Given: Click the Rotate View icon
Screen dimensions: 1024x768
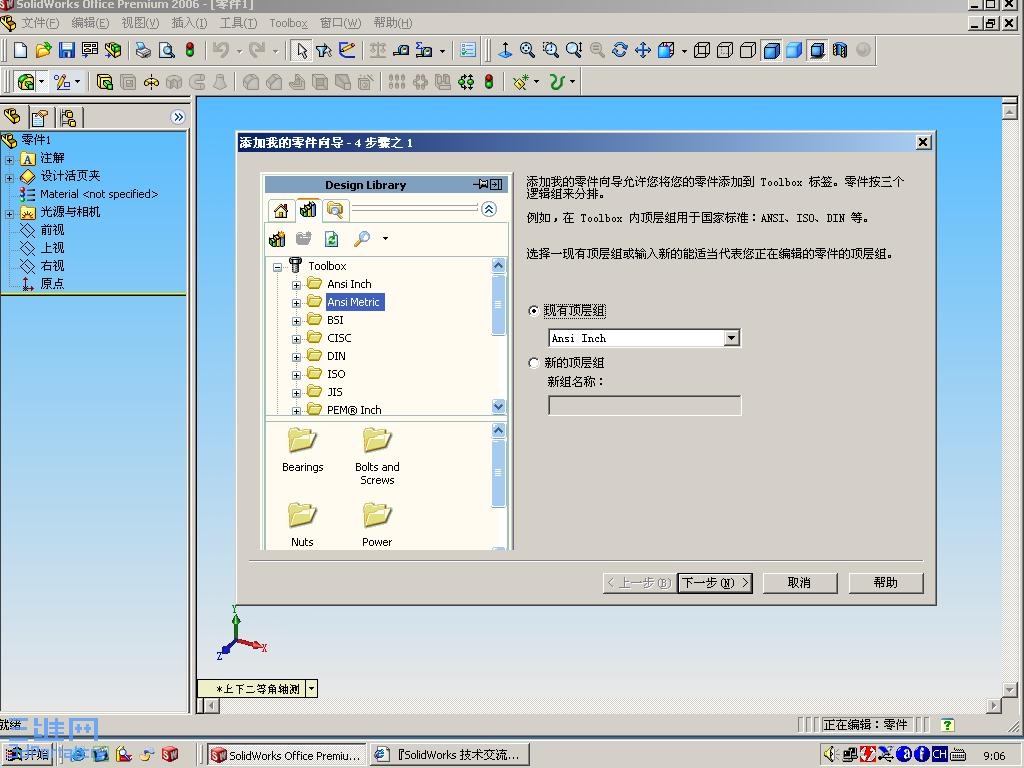Looking at the screenshot, I should [x=620, y=50].
